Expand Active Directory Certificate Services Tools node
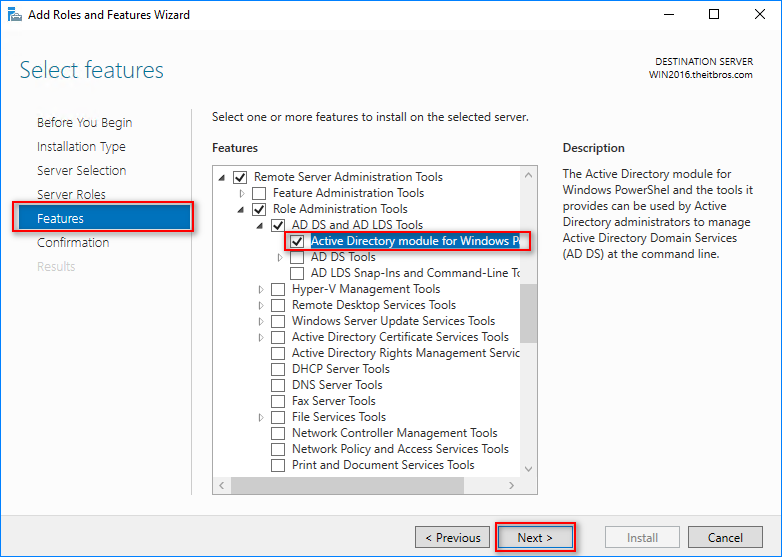The image size is (782, 557). point(261,337)
